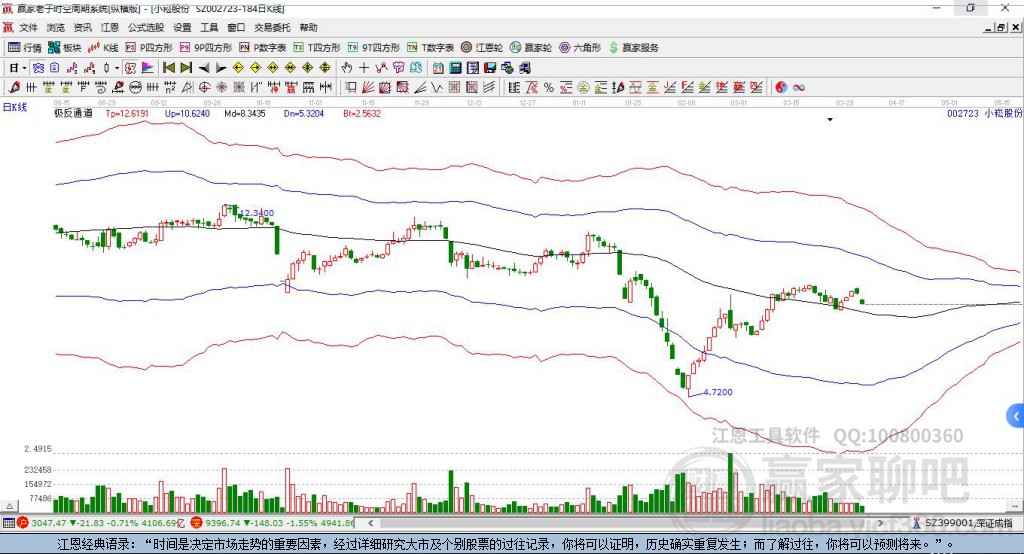Click the n² grid tool icon
Viewport: 1024px width, 554px height.
(170, 87)
